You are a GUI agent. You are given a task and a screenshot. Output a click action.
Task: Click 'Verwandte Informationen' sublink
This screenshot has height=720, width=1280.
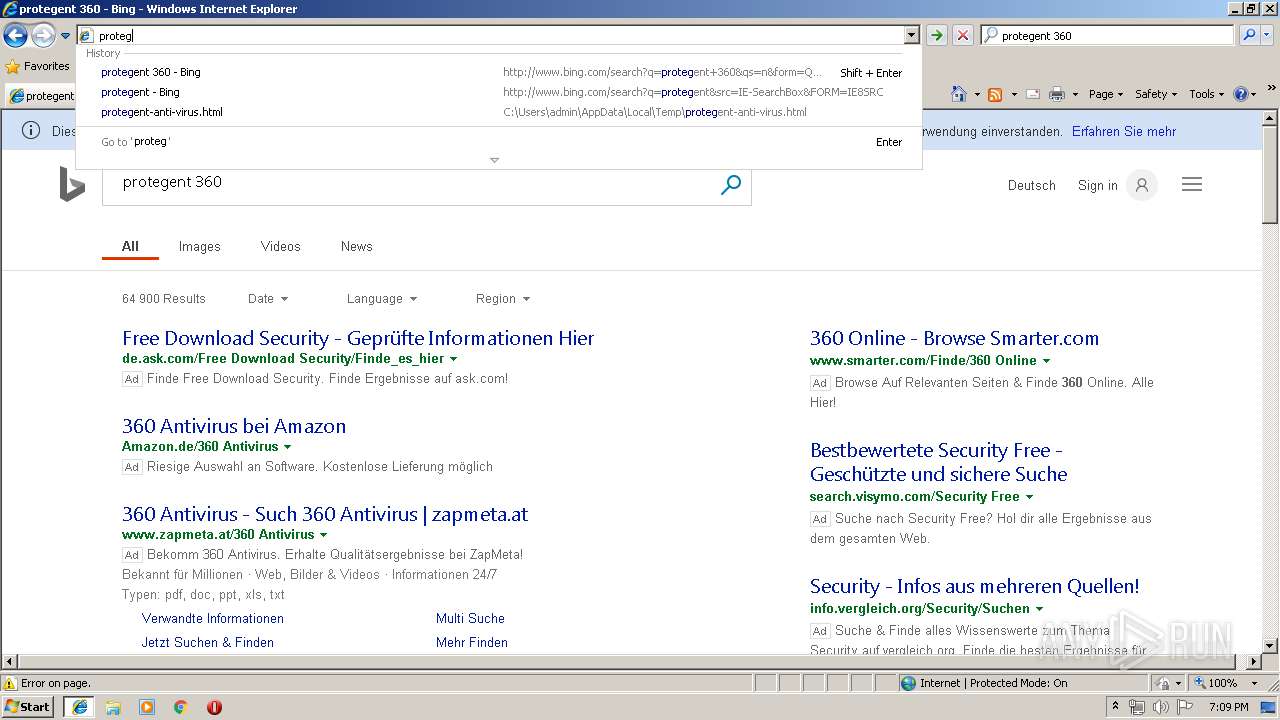(213, 618)
